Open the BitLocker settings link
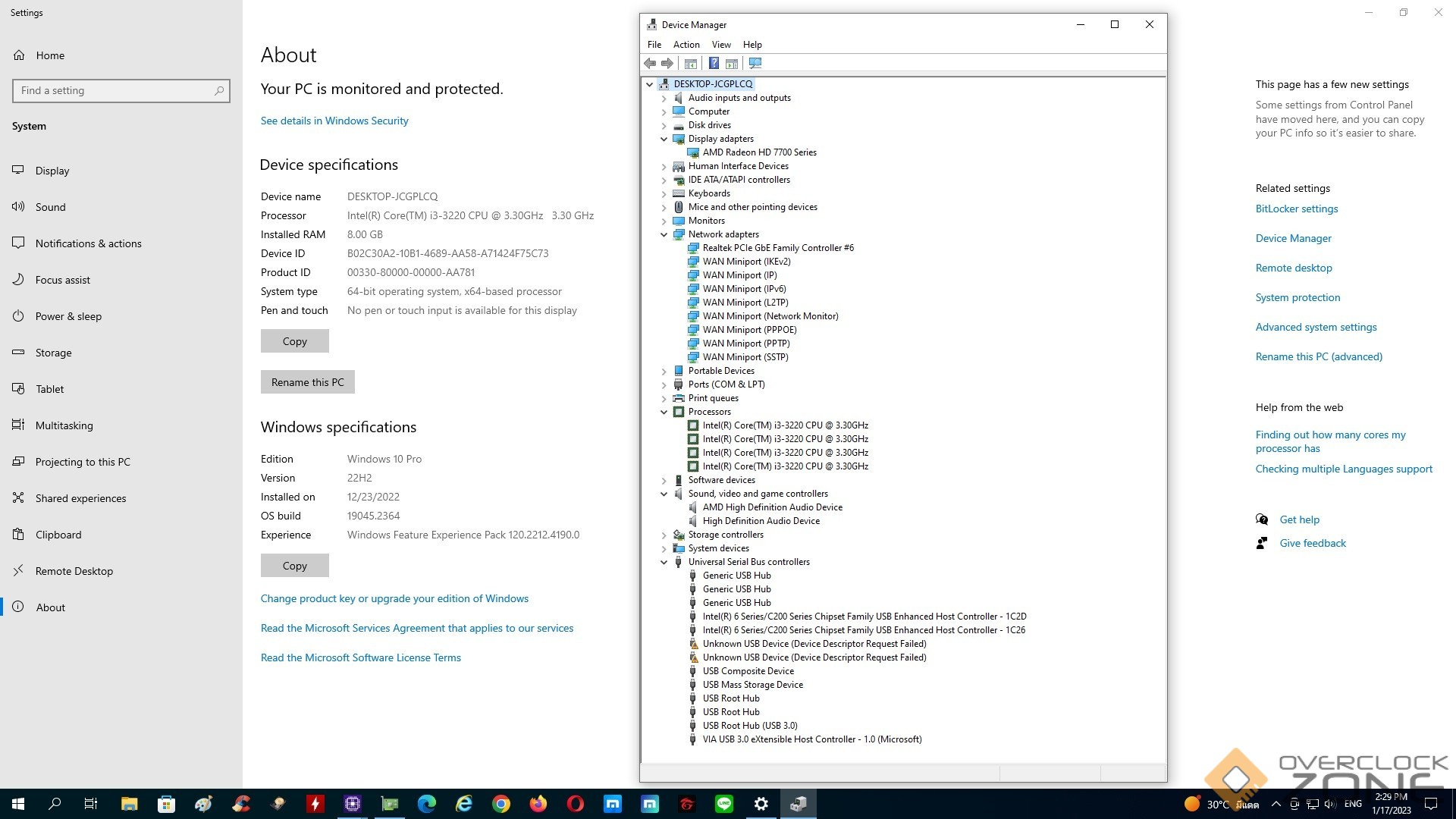1456x819 pixels. point(1296,209)
